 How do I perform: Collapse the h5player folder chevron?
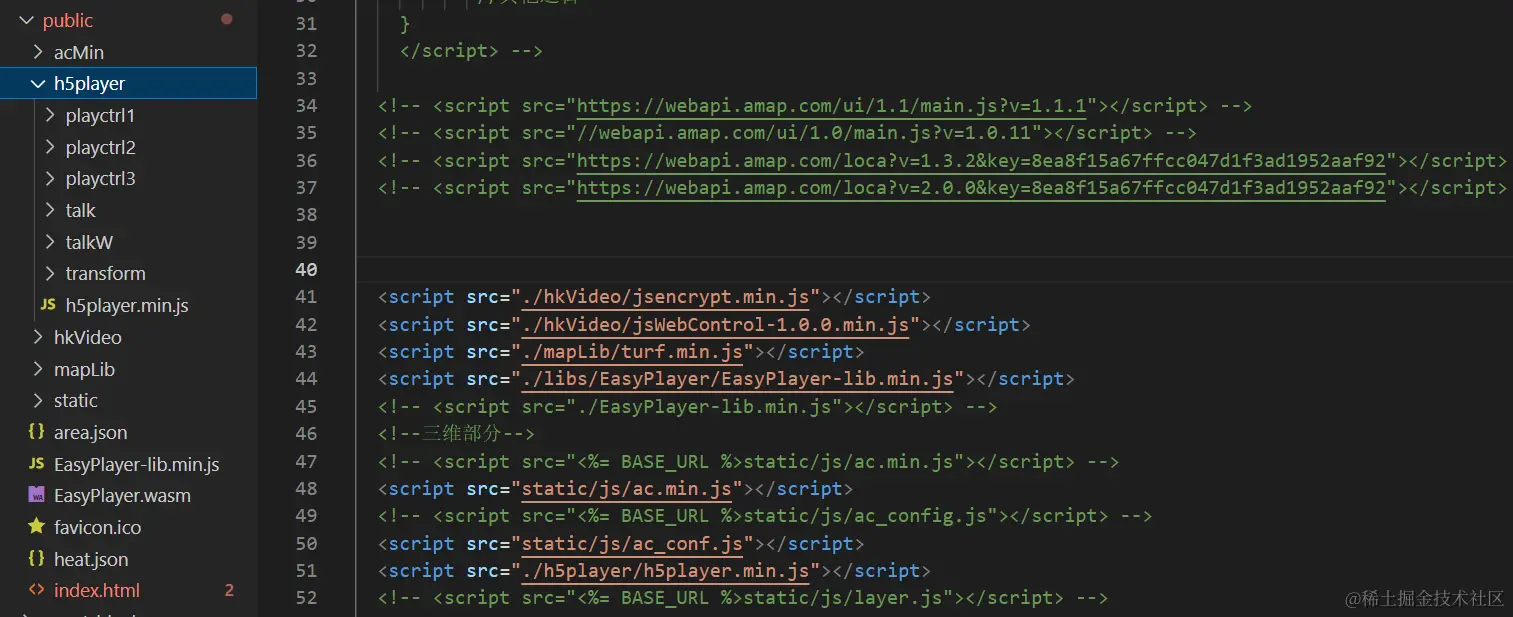pos(38,84)
